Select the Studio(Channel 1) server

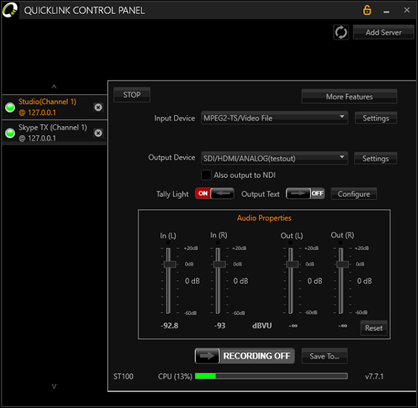[54, 107]
